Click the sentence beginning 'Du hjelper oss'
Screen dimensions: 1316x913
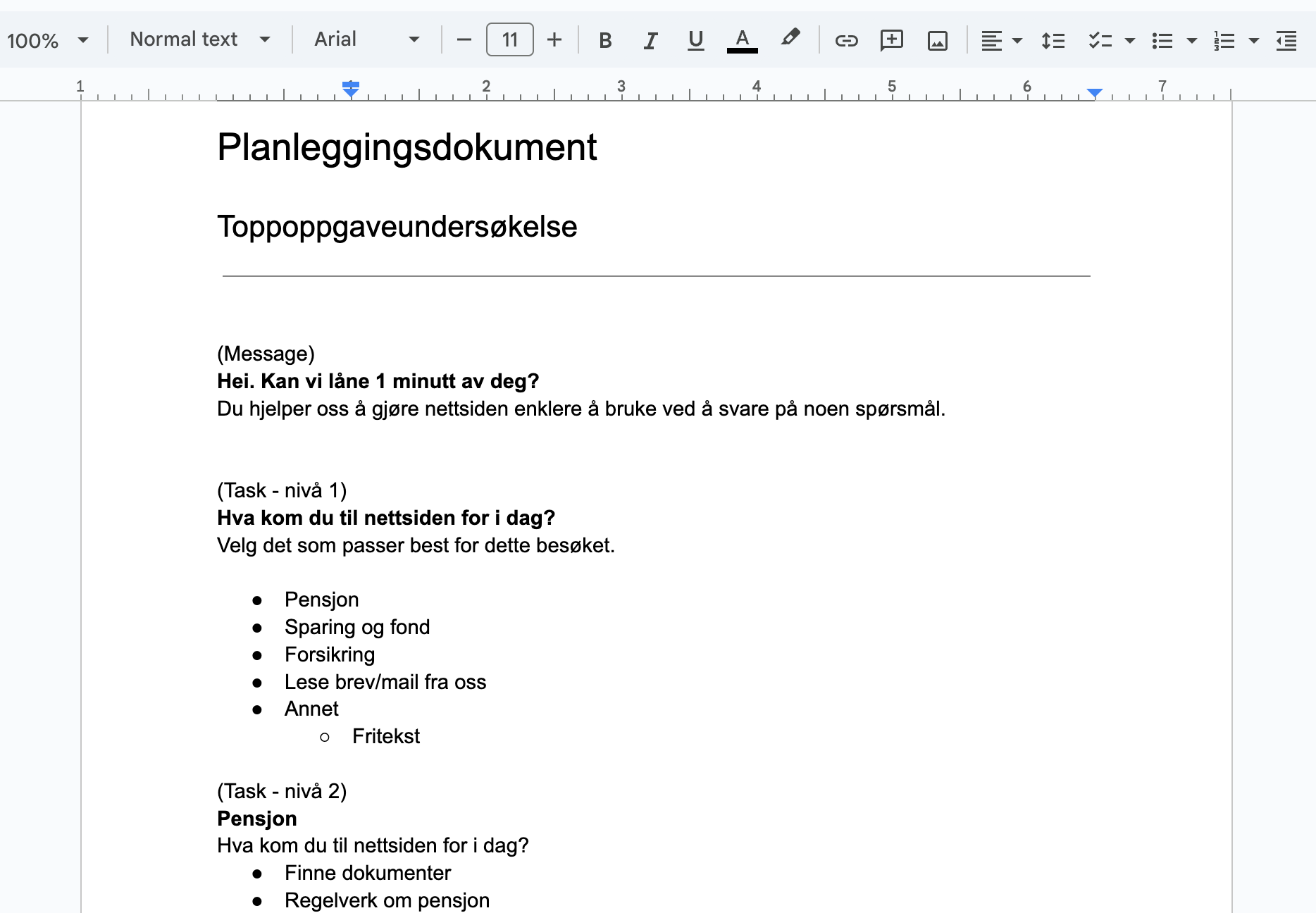point(581,409)
